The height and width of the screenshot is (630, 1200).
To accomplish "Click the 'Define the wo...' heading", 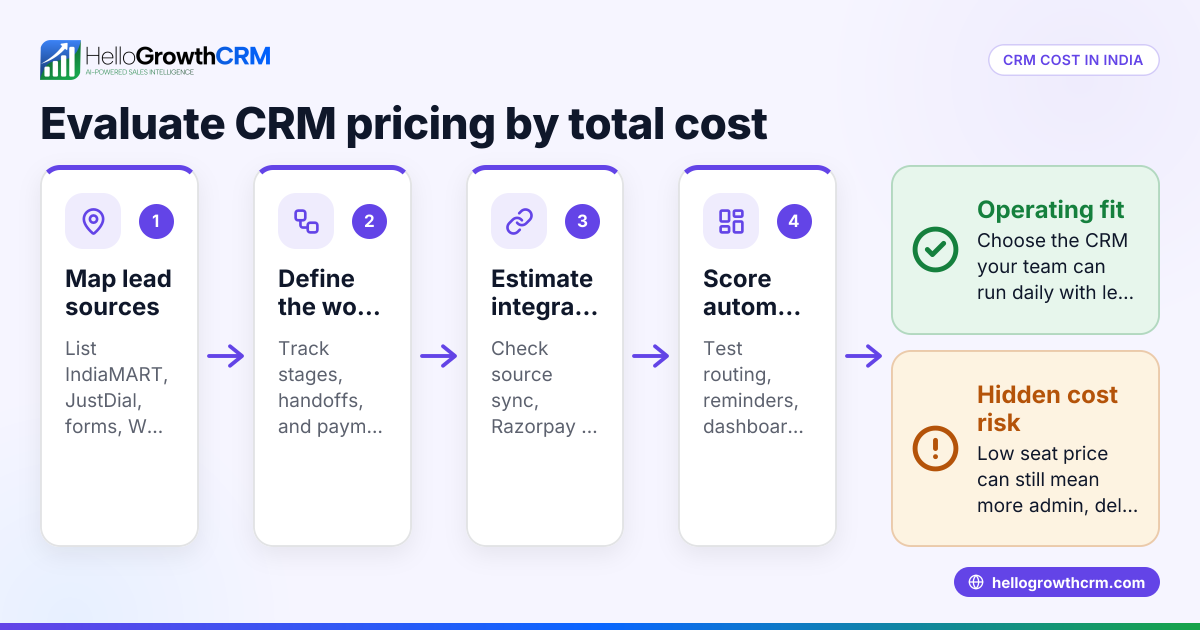I will coord(329,293).
